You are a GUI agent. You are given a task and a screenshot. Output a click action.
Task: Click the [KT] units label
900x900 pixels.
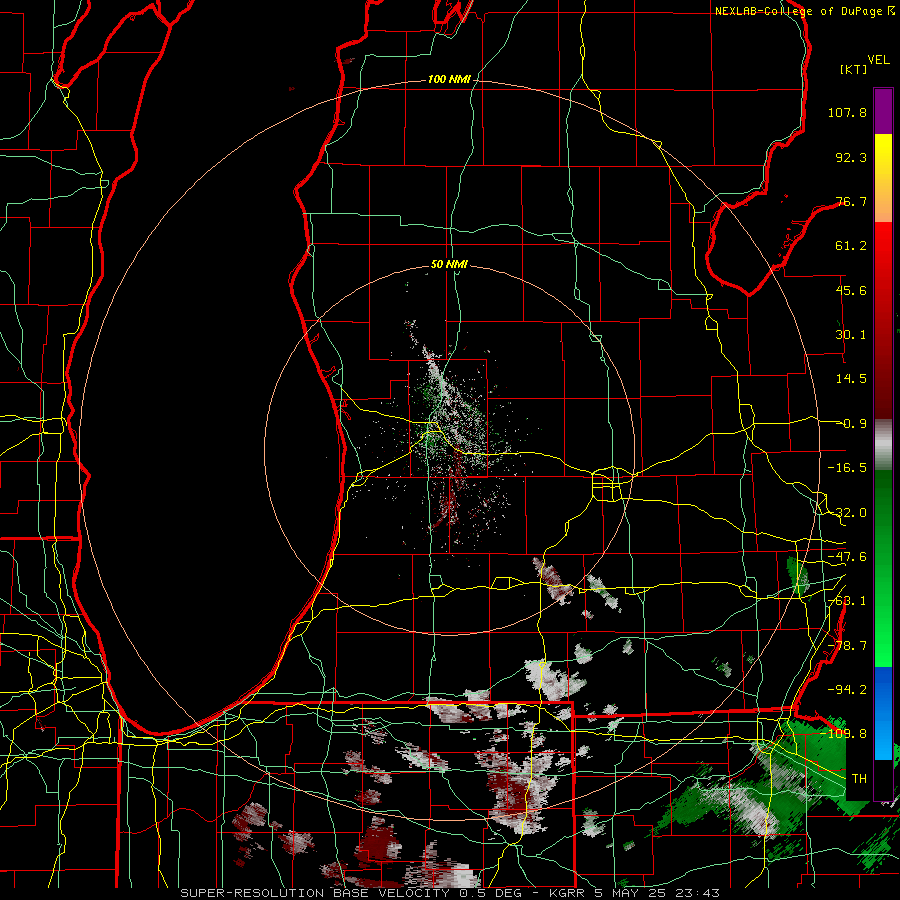(854, 69)
